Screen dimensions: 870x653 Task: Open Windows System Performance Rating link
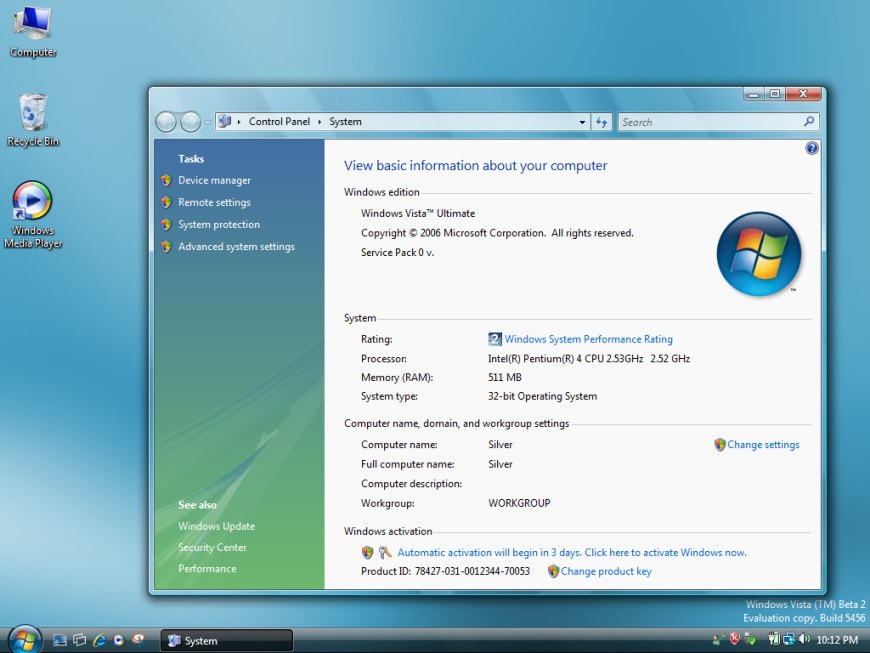(x=588, y=339)
